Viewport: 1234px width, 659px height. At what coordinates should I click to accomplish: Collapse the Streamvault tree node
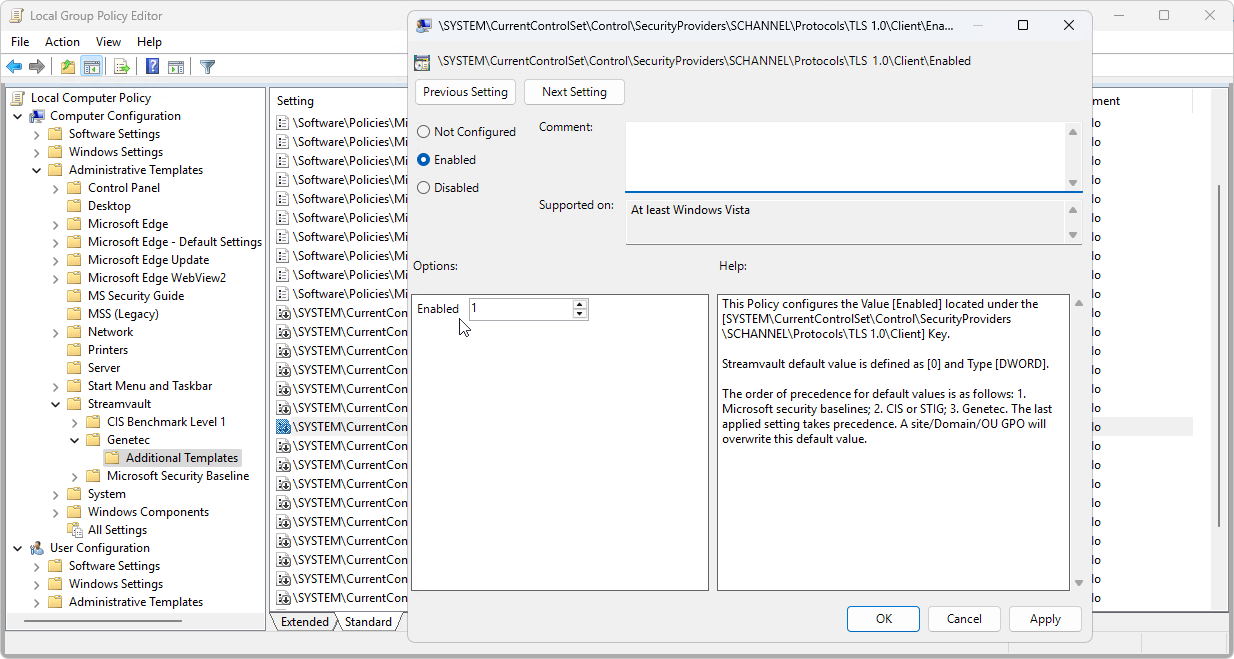[x=57, y=403]
